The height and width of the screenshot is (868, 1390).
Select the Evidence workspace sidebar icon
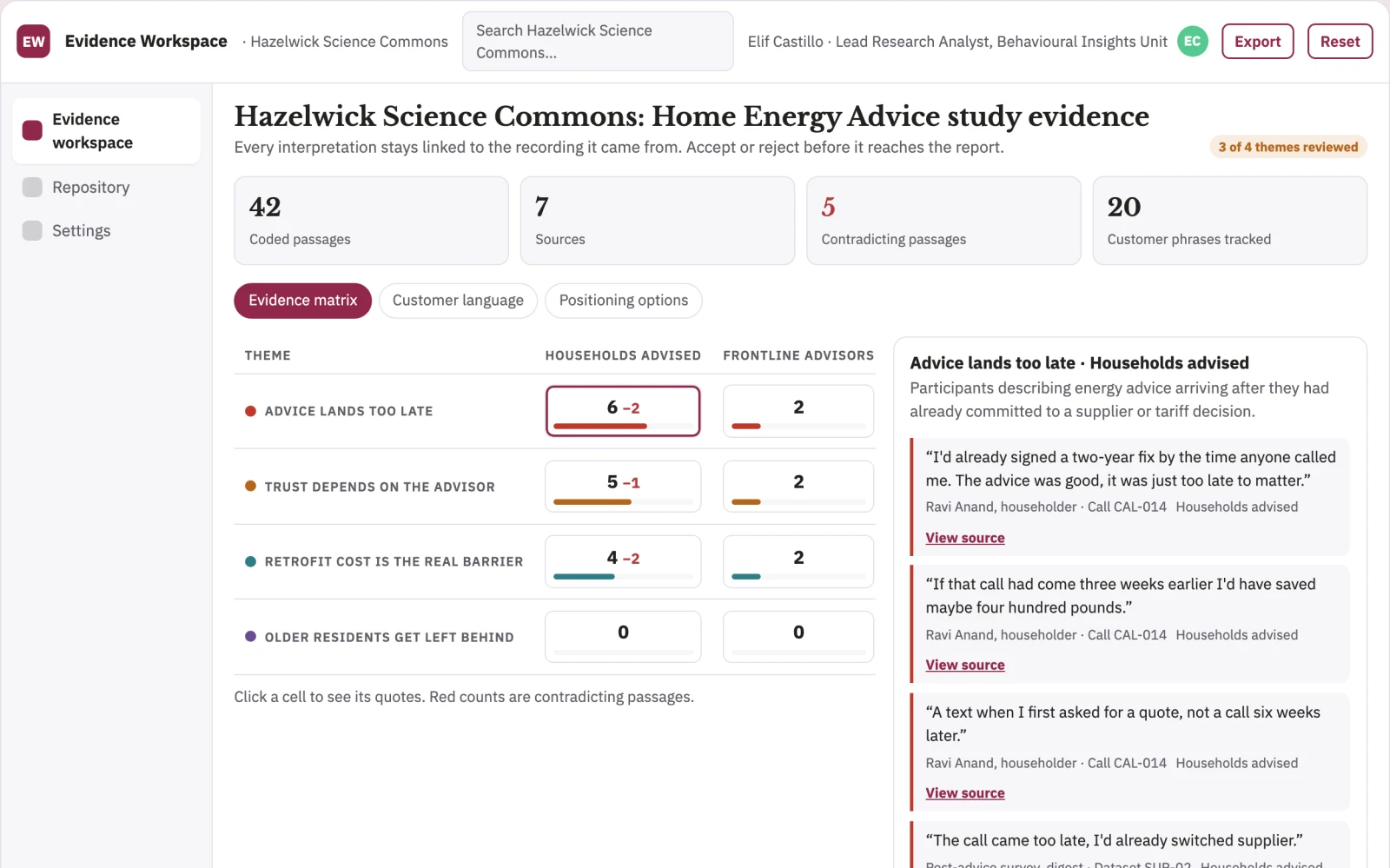[32, 130]
